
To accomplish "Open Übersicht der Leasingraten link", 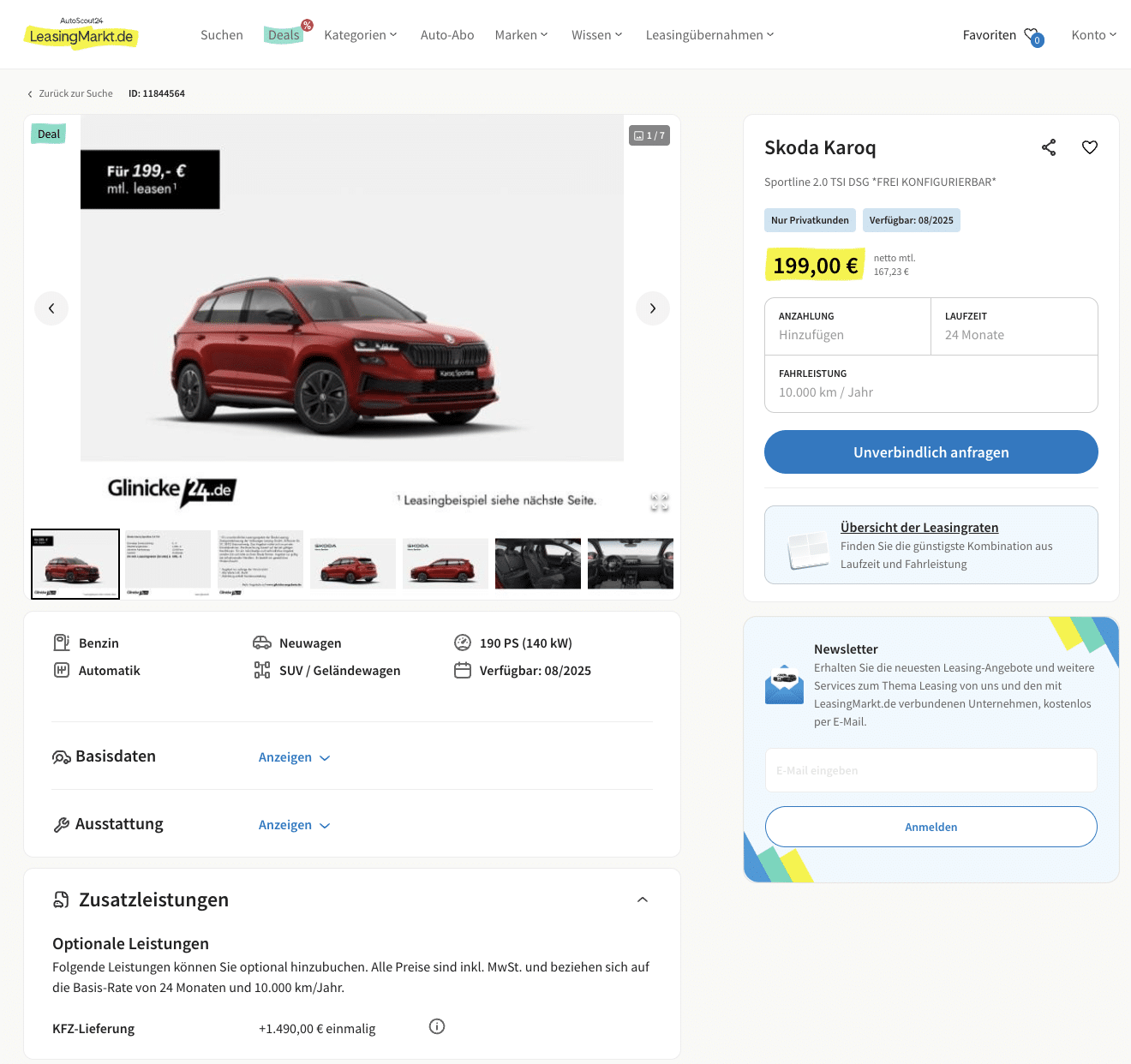I will [919, 528].
